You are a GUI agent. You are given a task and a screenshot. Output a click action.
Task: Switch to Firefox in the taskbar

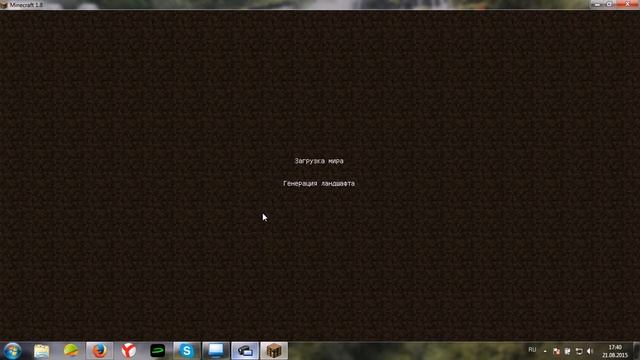(x=99, y=351)
